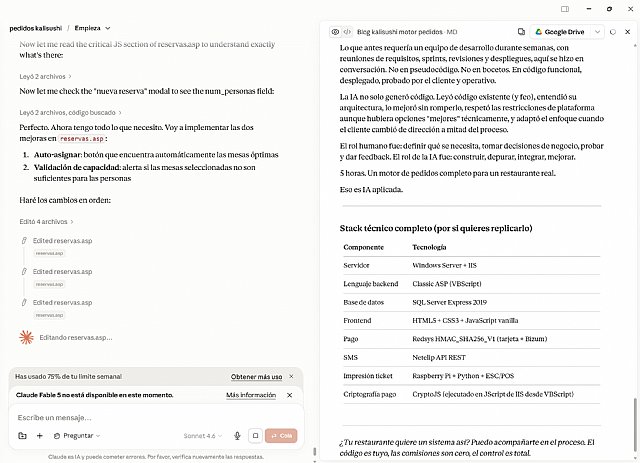Click the plus icon to add attachment
The image size is (640, 463).
click(40, 436)
